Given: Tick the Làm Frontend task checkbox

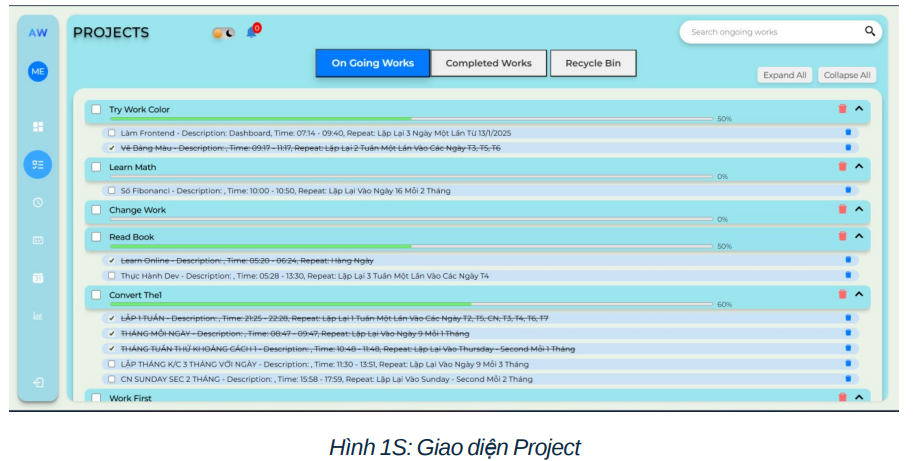Looking at the screenshot, I should (x=111, y=132).
